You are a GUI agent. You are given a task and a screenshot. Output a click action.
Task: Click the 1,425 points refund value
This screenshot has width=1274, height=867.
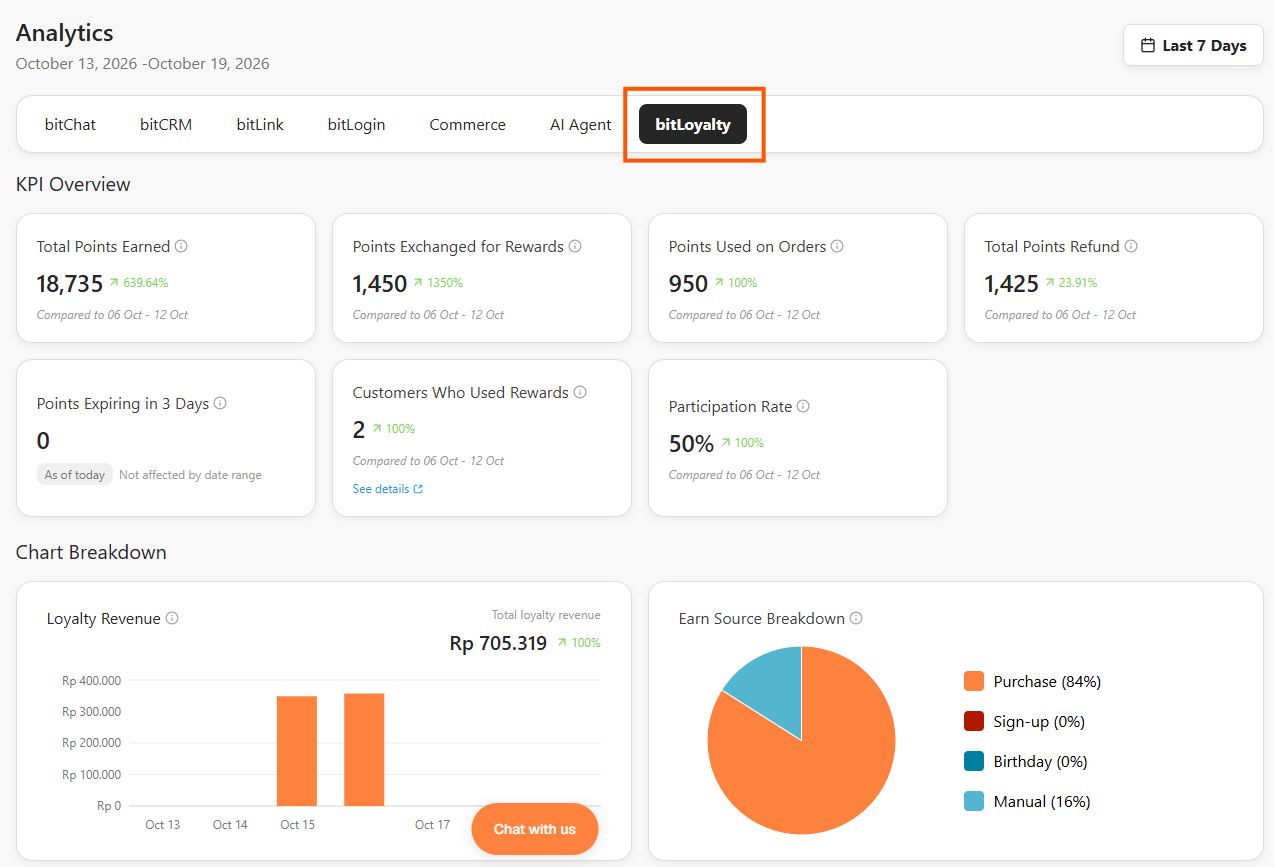[x=1012, y=284]
